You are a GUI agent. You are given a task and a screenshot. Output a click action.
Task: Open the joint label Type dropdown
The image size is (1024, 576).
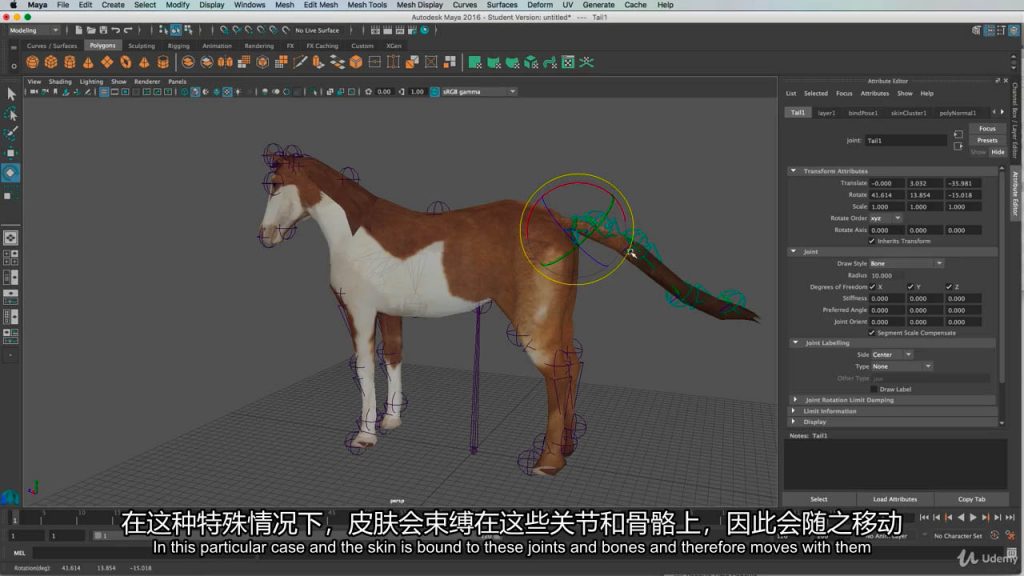click(901, 366)
